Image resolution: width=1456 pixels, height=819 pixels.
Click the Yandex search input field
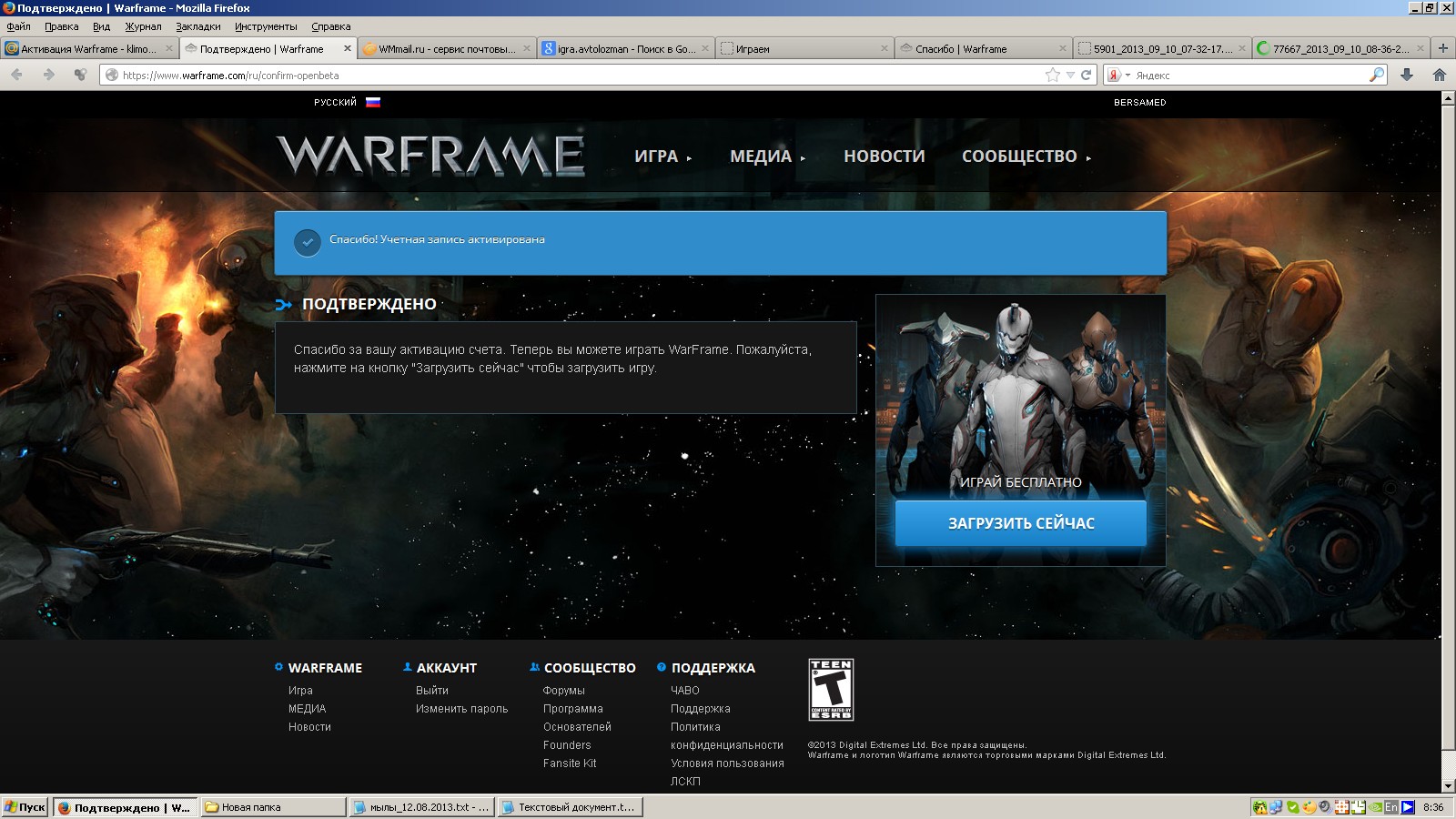click(1250, 75)
